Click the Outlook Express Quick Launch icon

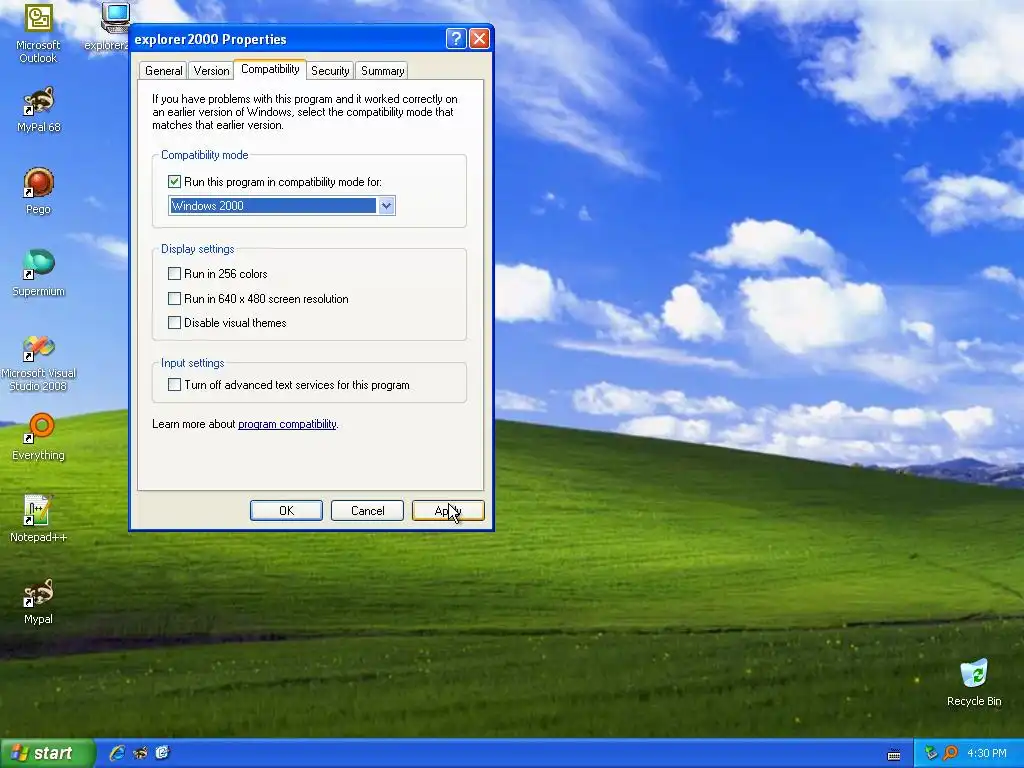pos(162,753)
